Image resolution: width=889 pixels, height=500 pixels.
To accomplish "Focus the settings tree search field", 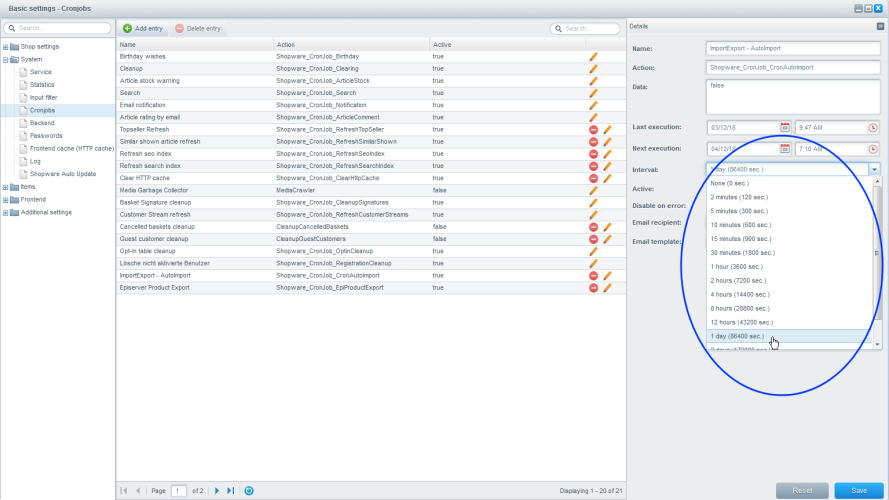I will point(57,28).
